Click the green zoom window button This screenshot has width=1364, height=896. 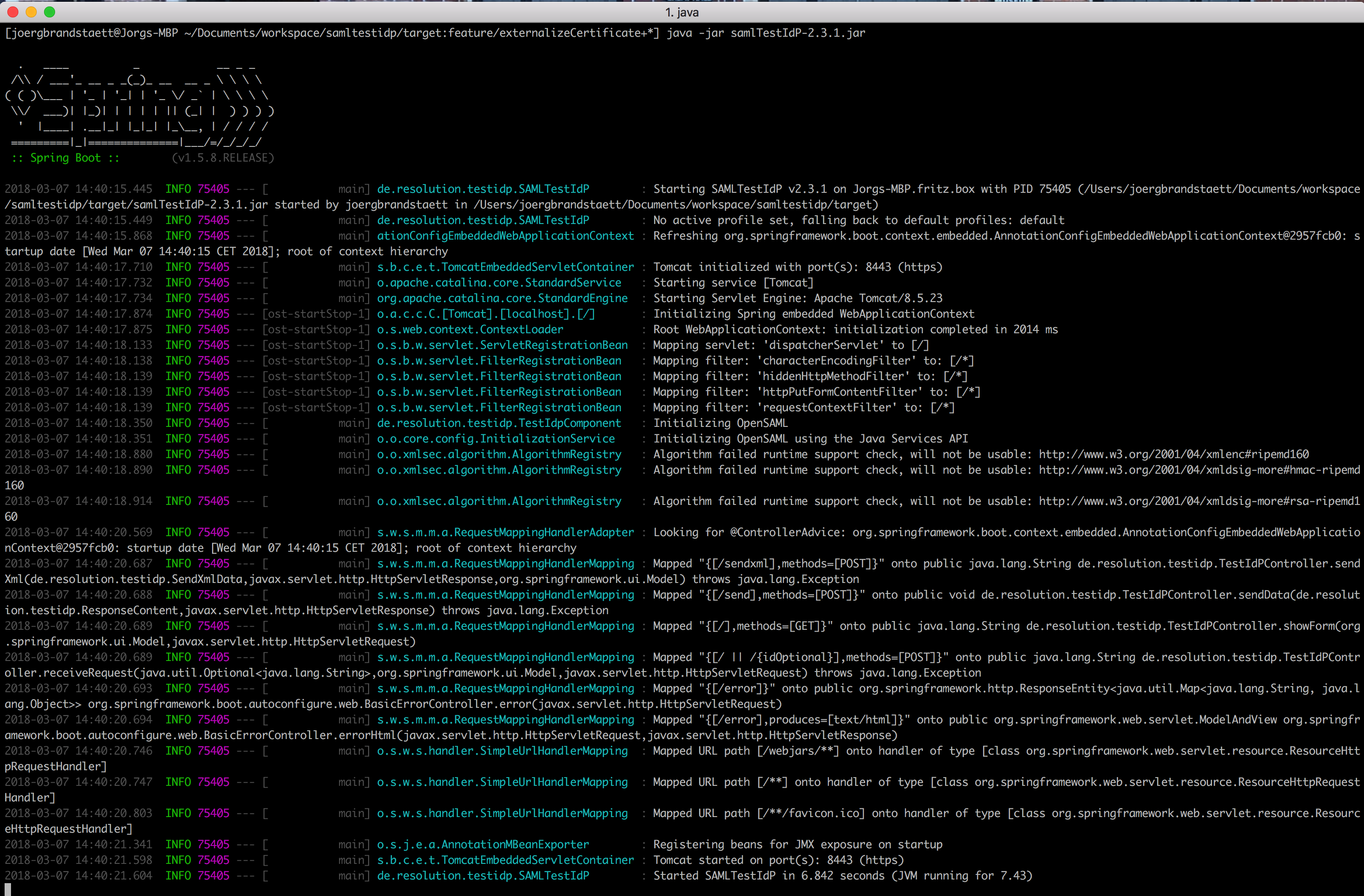click(49, 12)
